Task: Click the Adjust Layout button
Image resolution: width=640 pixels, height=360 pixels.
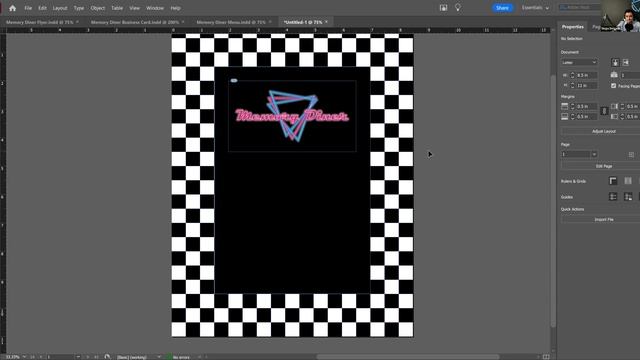Action: pyautogui.click(x=603, y=131)
